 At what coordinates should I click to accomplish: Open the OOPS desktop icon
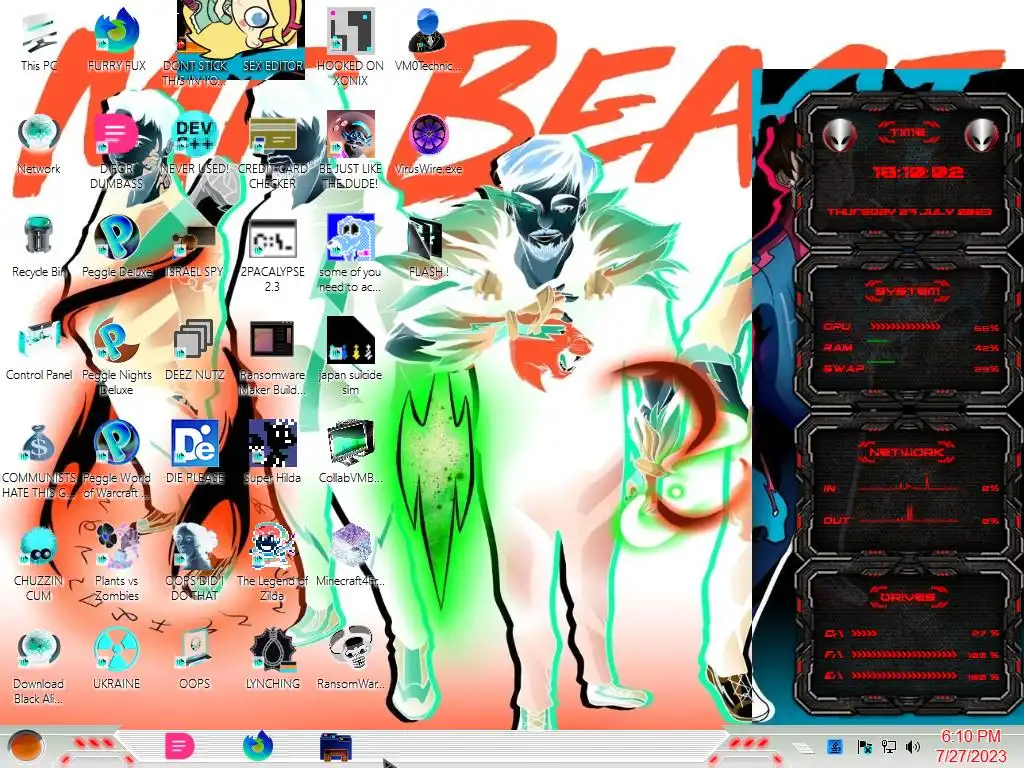coord(195,660)
